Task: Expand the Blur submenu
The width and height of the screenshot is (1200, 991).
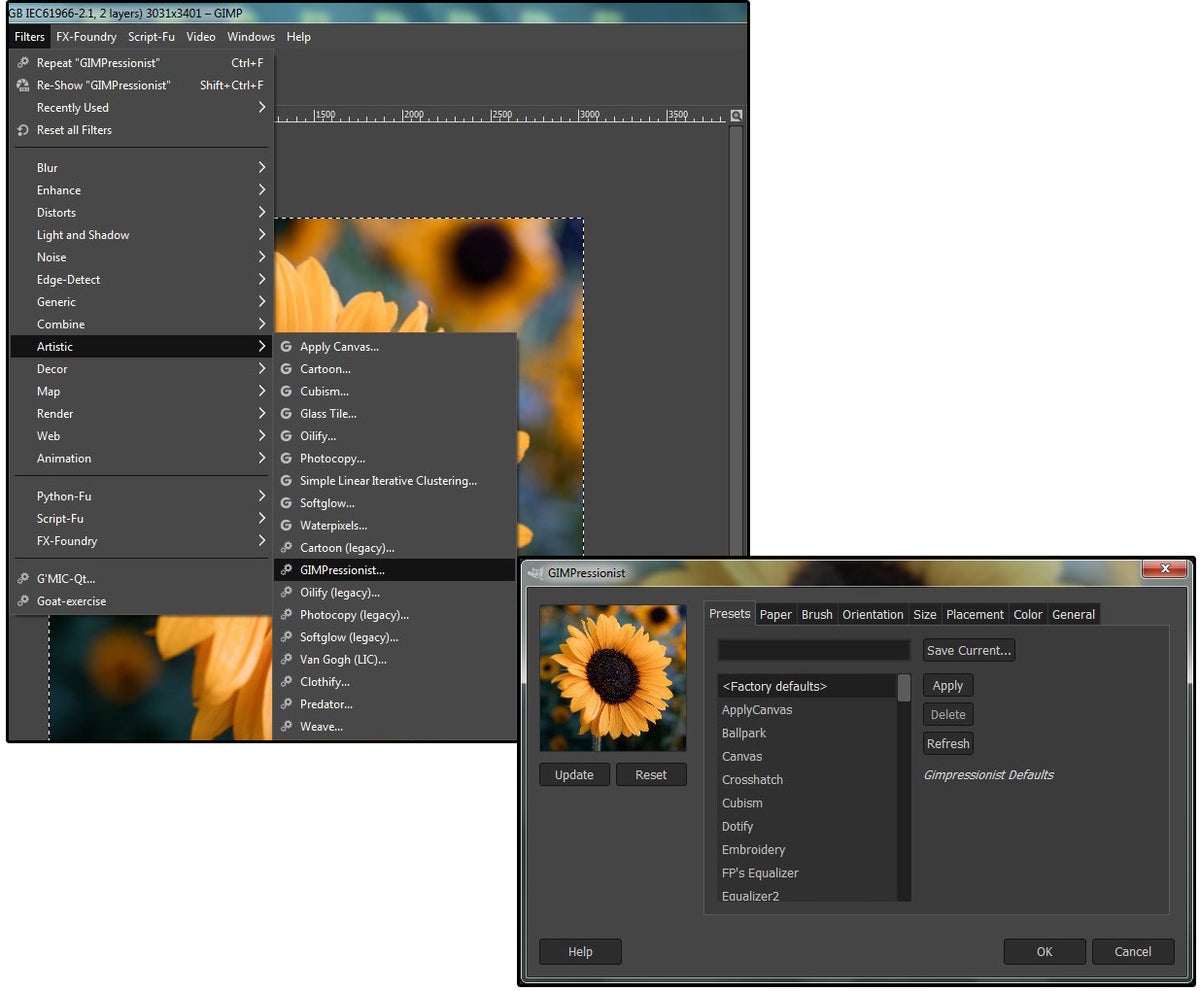Action: point(141,168)
